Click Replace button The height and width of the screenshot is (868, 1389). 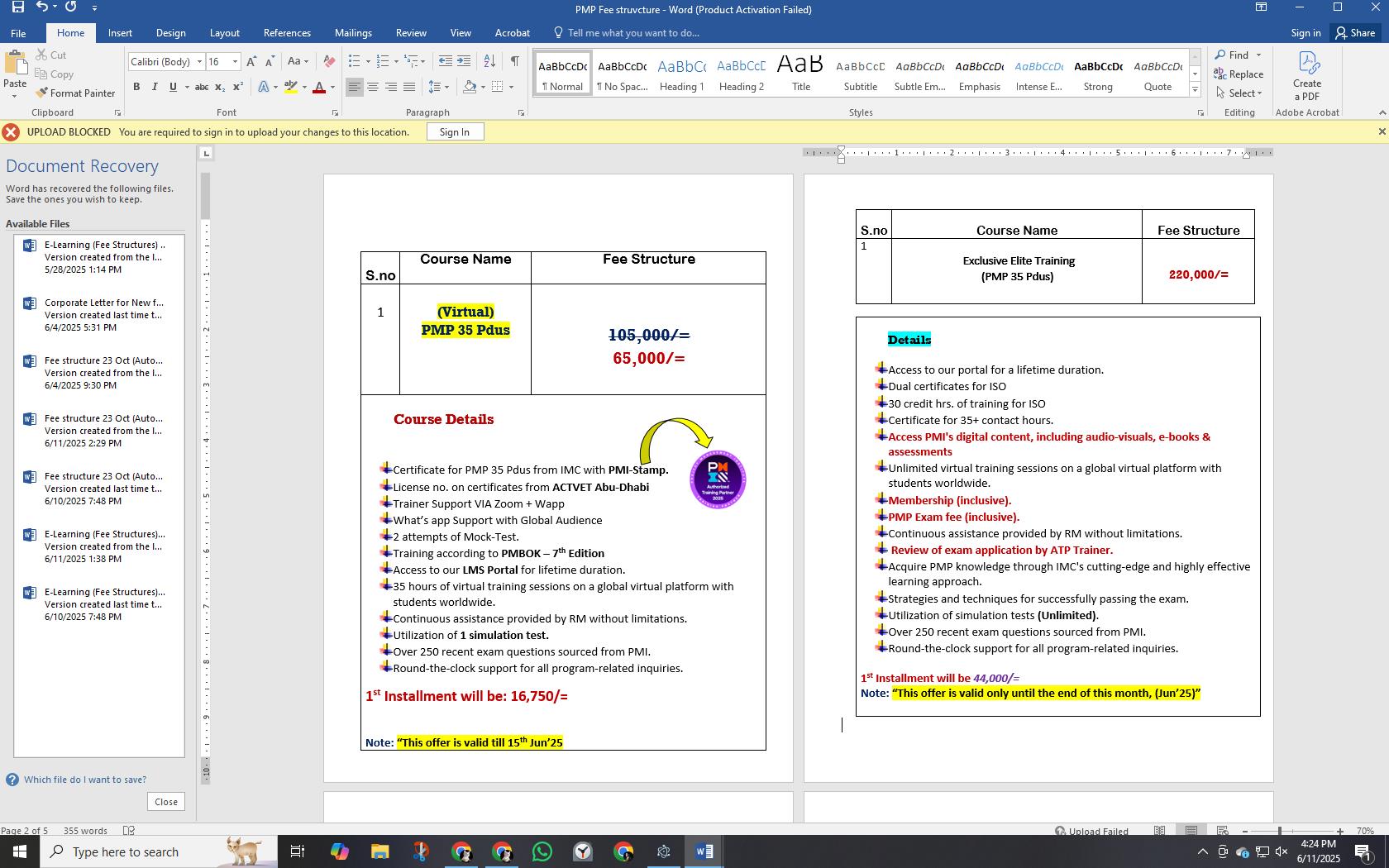coord(1239,74)
